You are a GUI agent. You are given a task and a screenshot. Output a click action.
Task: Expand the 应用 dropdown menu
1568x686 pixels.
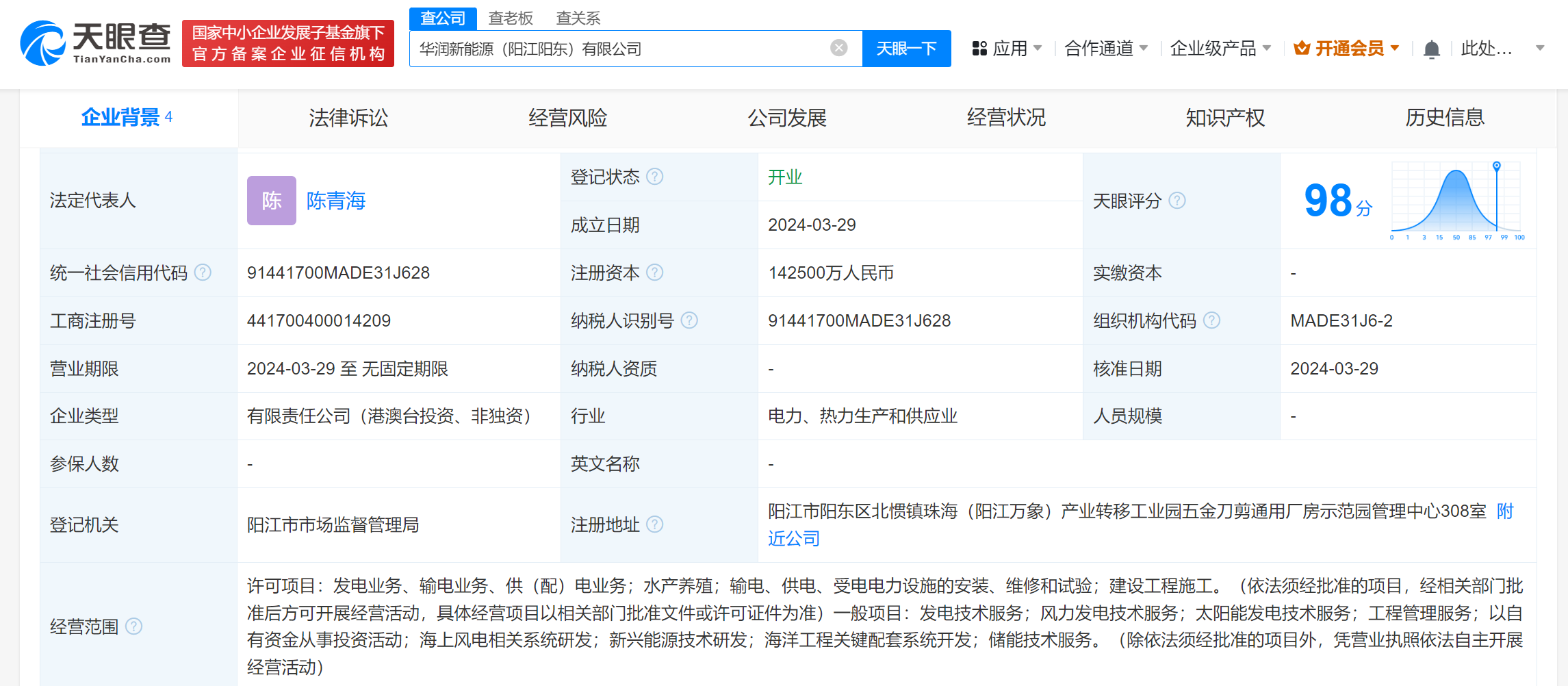pos(1007,49)
